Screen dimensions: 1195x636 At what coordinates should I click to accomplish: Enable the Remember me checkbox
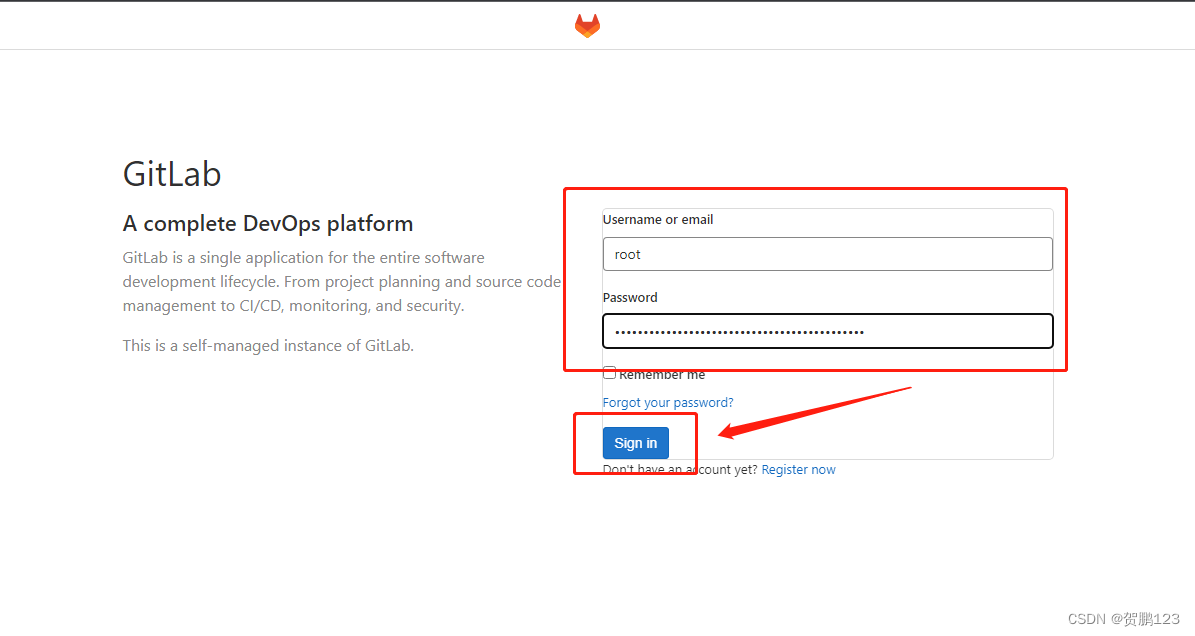[610, 373]
